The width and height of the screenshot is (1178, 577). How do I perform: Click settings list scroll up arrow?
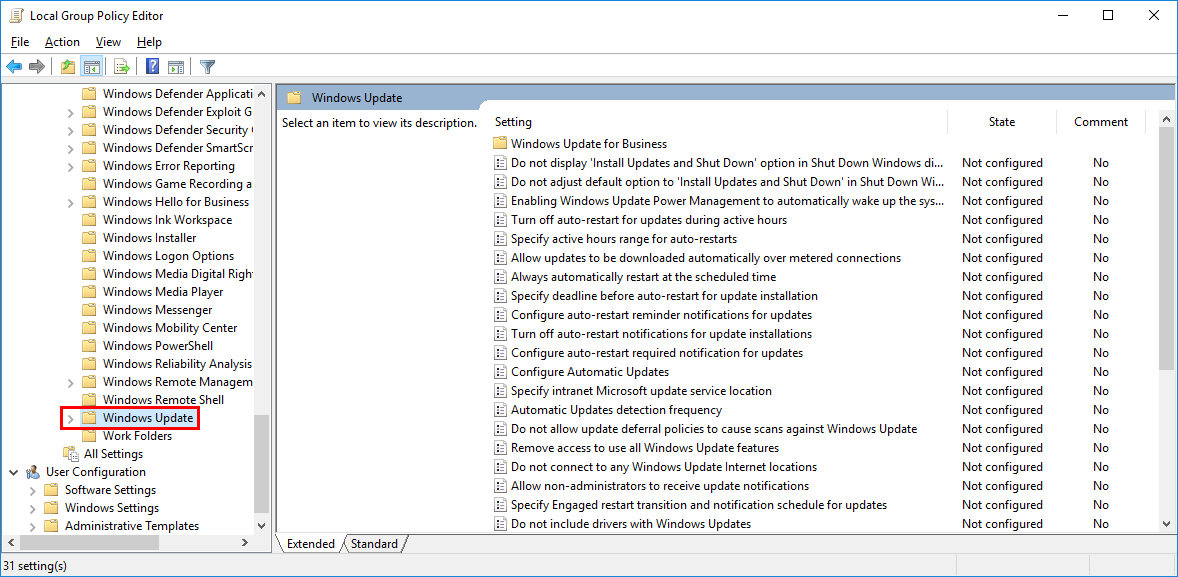click(1167, 119)
